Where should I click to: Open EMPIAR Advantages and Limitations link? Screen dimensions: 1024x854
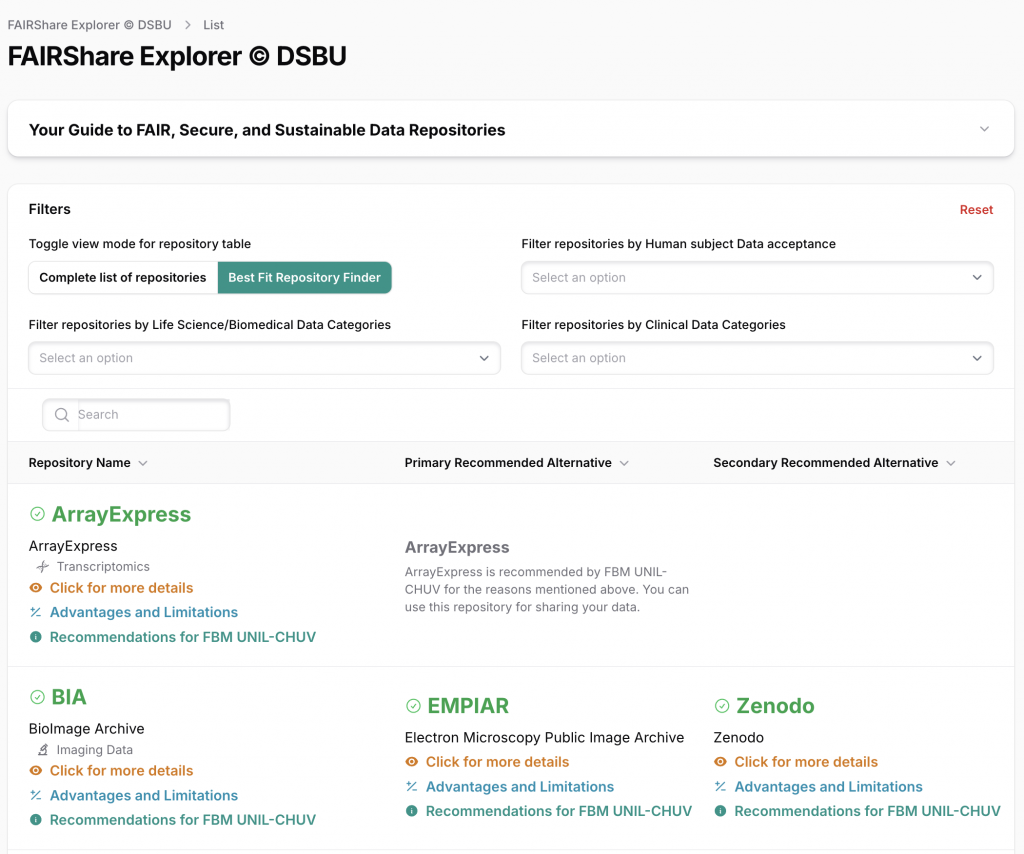click(519, 787)
